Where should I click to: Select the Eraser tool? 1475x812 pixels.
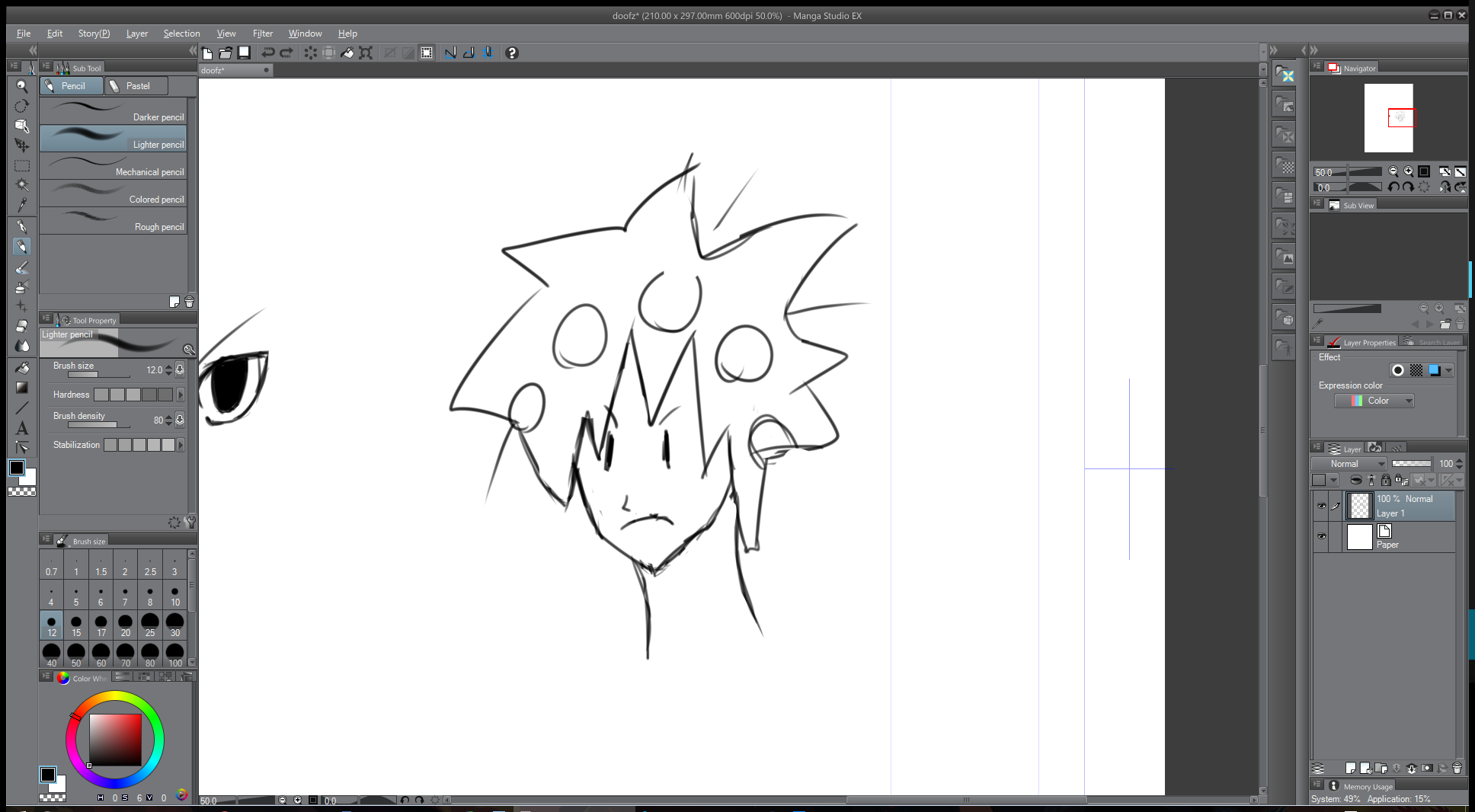[22, 325]
